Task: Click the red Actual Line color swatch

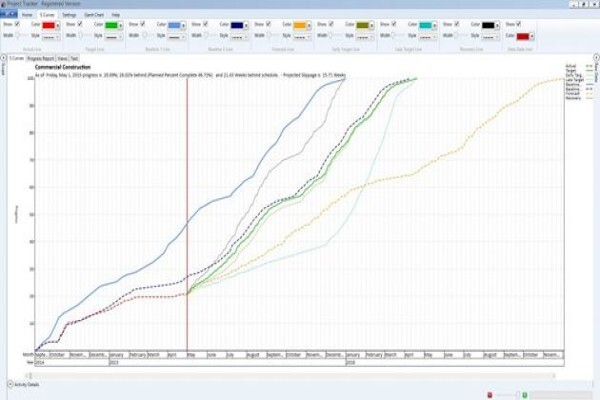Action: [x=49, y=25]
